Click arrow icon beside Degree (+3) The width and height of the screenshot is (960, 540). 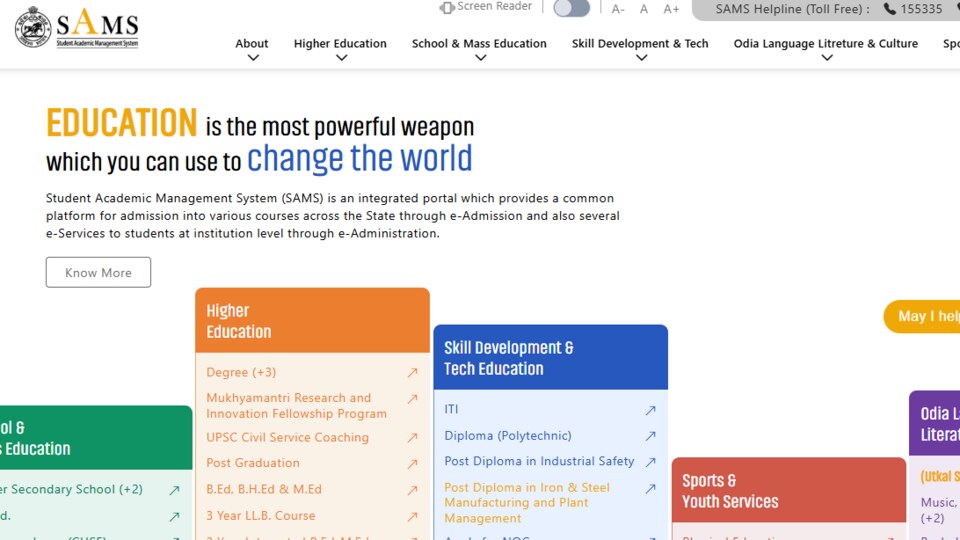(x=412, y=372)
